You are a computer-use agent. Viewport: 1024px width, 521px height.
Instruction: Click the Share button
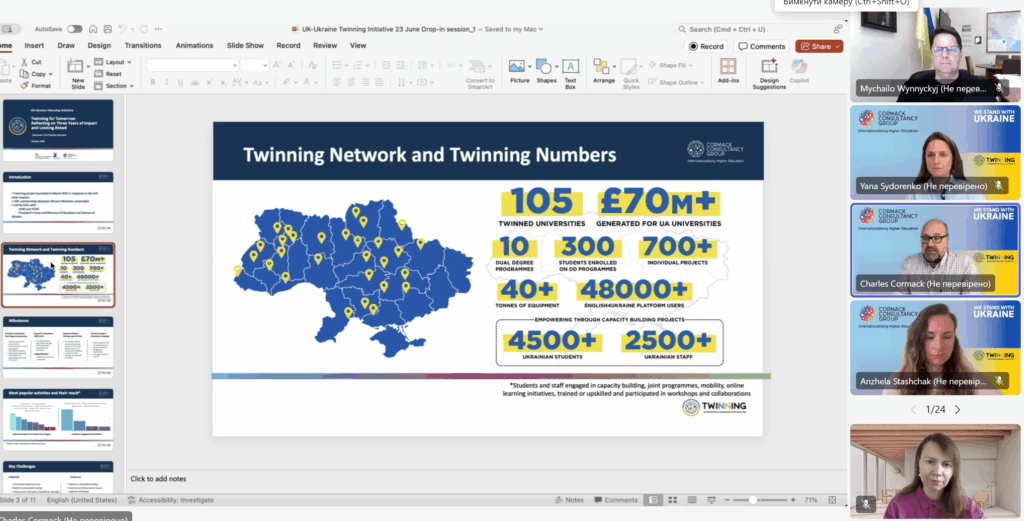[x=819, y=46]
